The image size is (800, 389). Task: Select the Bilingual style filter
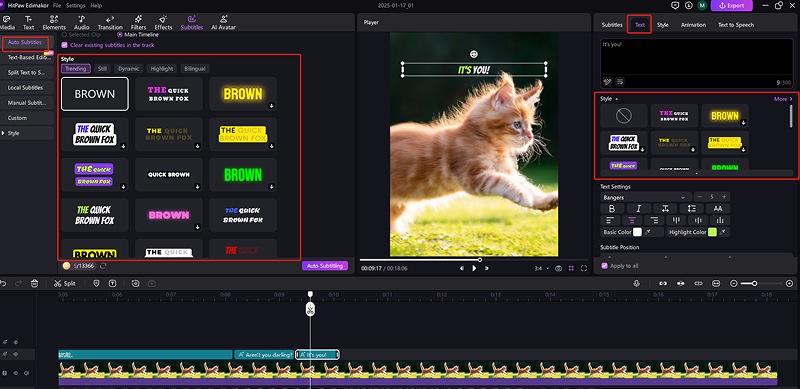click(195, 68)
